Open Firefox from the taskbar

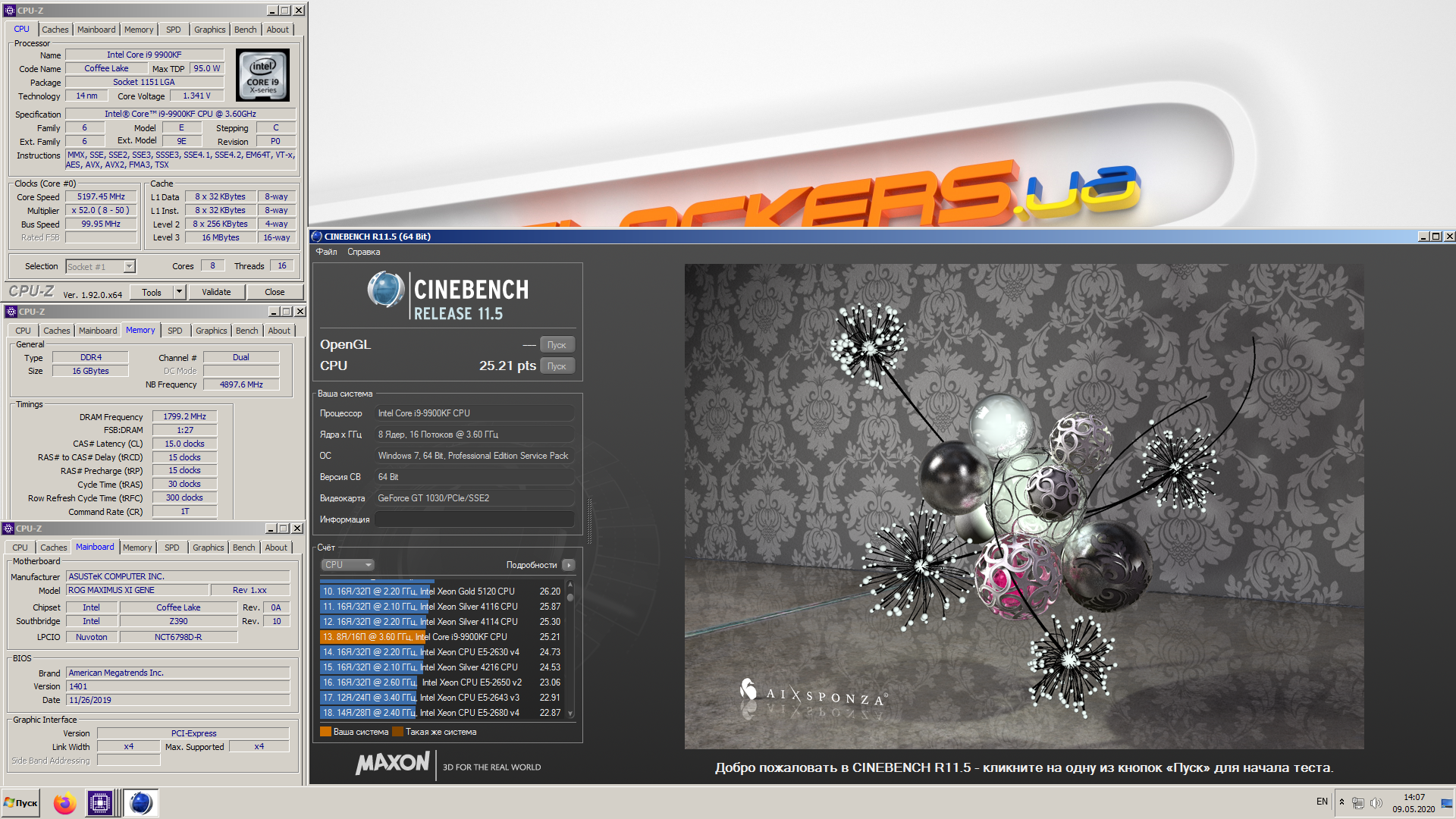click(65, 803)
